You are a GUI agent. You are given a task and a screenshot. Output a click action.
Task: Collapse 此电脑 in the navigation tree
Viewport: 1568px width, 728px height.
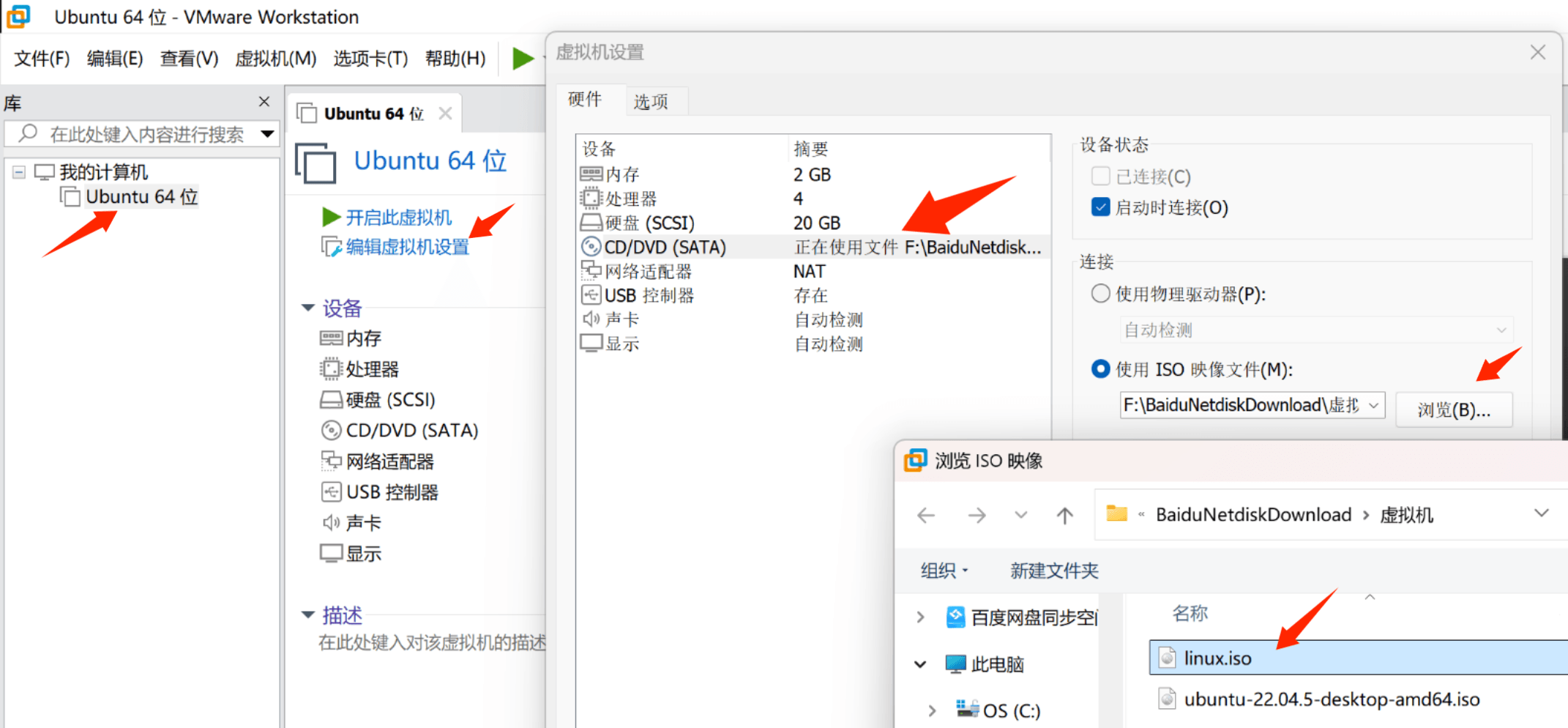[x=920, y=664]
